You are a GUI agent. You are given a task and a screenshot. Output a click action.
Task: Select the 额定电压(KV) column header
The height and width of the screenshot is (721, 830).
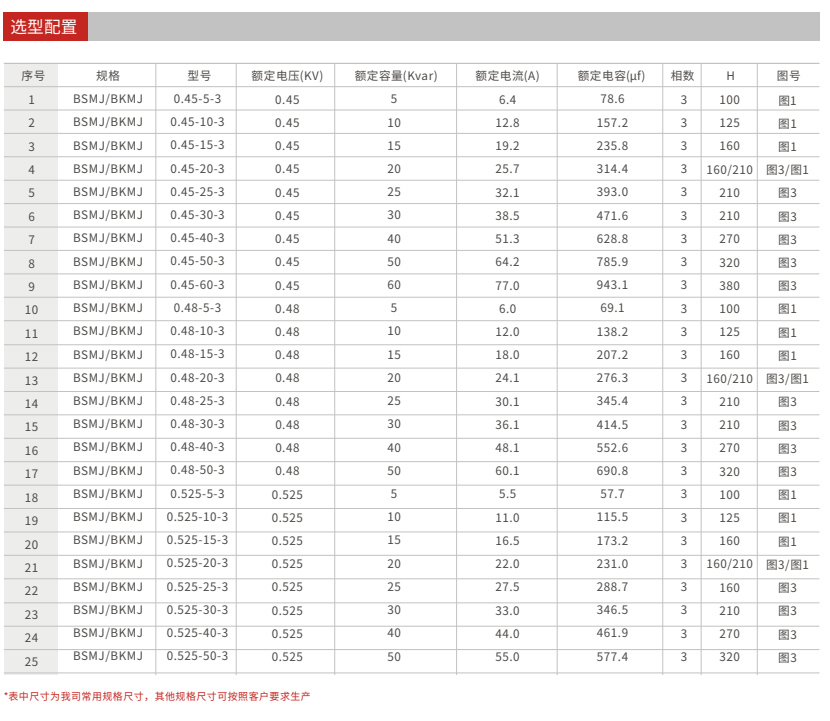pyautogui.click(x=287, y=76)
